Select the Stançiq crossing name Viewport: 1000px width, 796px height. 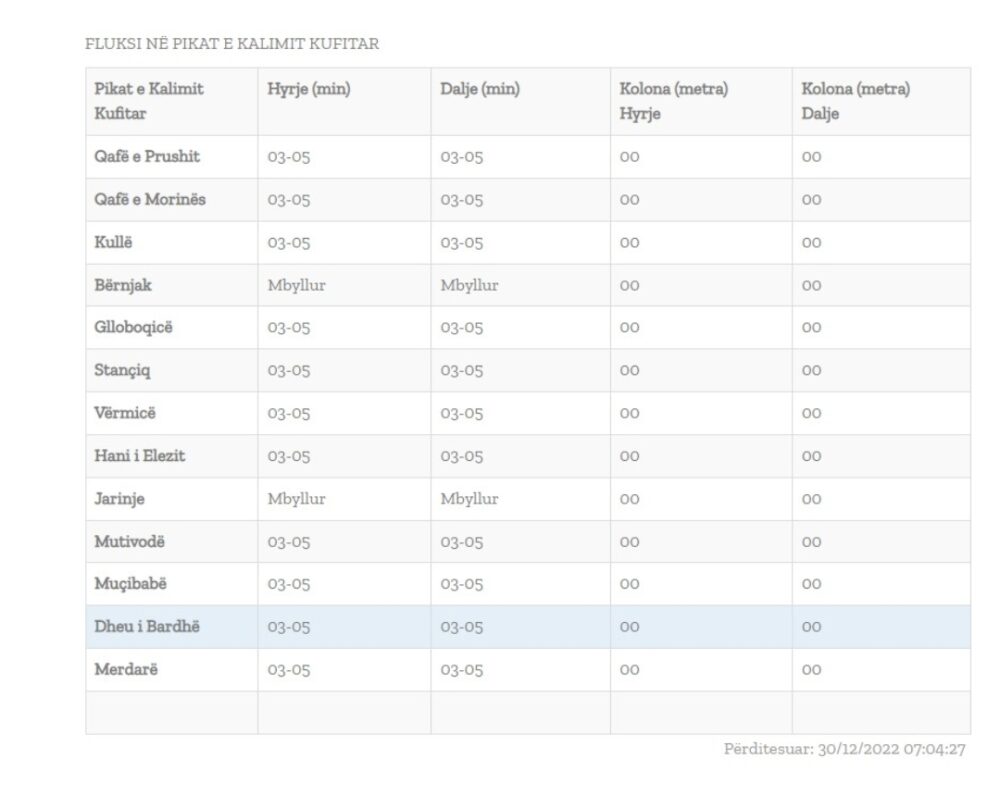tap(123, 371)
